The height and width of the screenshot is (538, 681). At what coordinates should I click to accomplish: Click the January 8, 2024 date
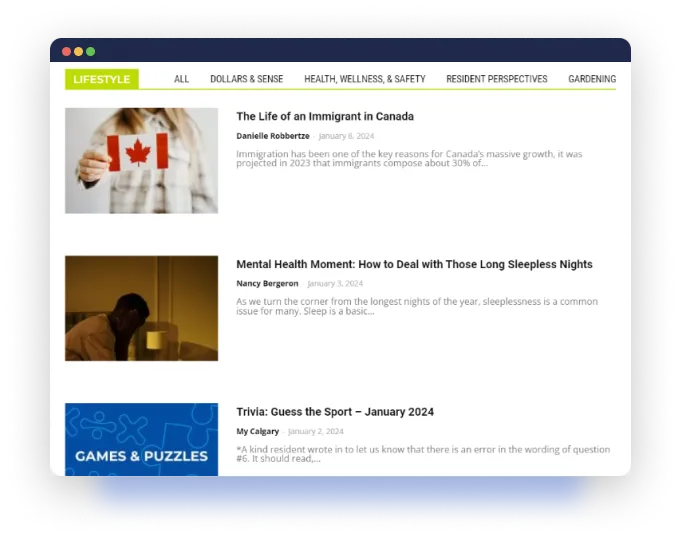[346, 136]
